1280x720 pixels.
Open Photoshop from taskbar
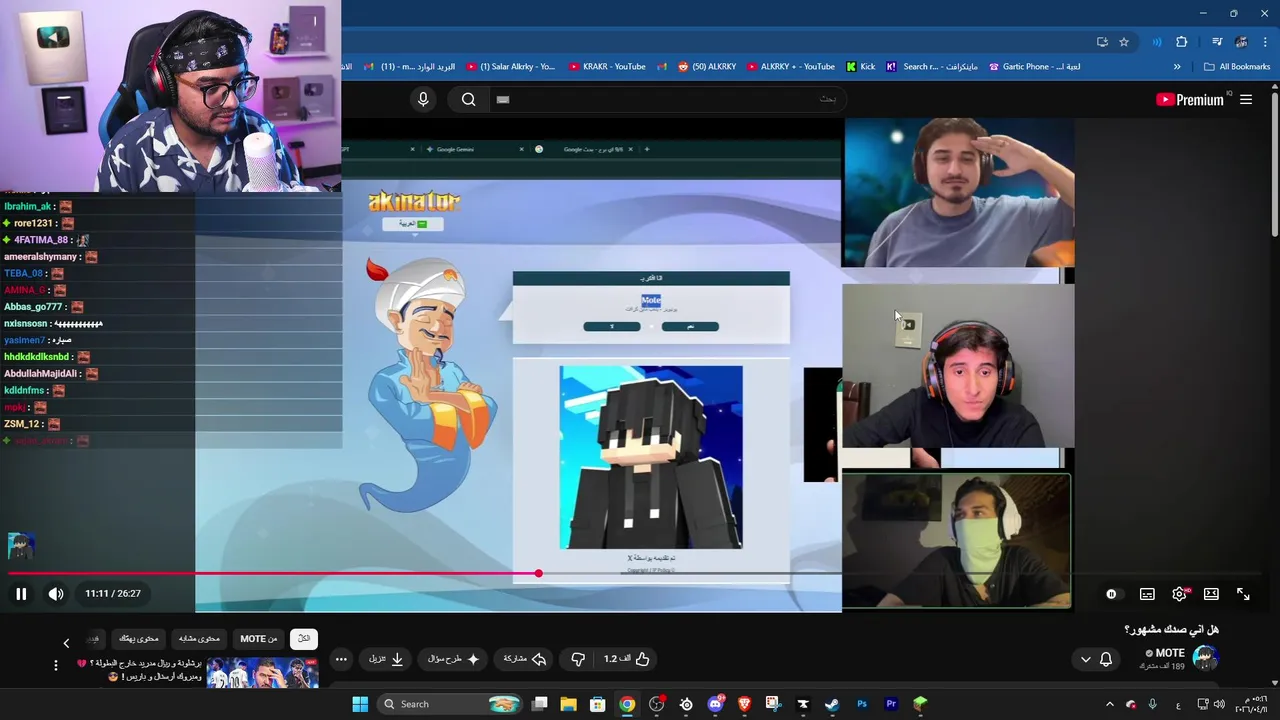862,704
